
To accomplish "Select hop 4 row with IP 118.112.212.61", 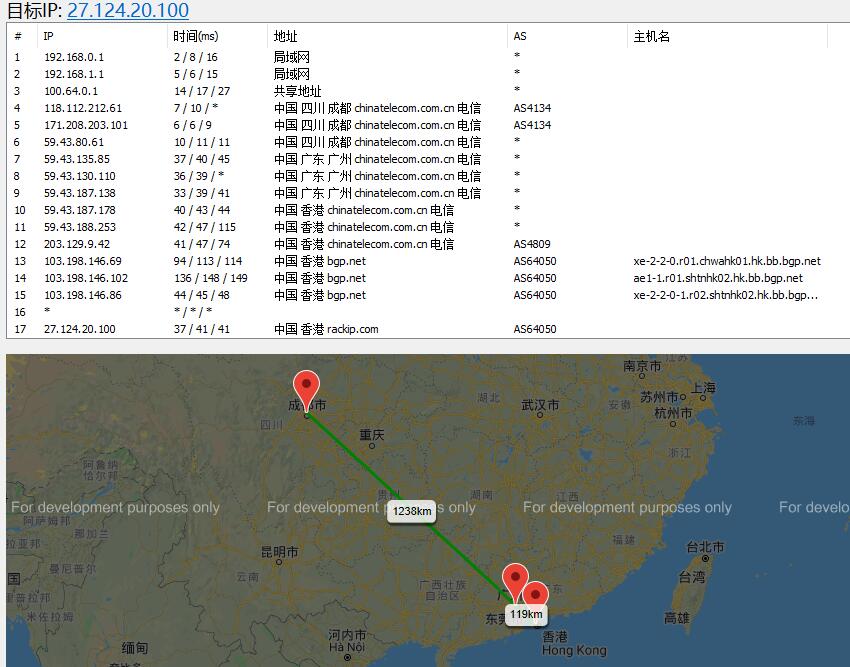I will pyautogui.click(x=83, y=108).
